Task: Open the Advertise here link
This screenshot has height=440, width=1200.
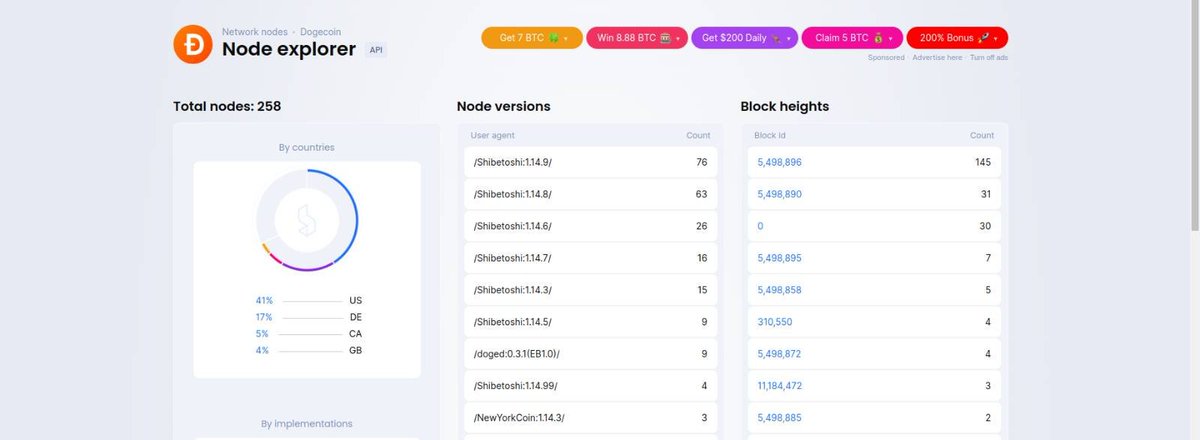Action: click(x=937, y=58)
